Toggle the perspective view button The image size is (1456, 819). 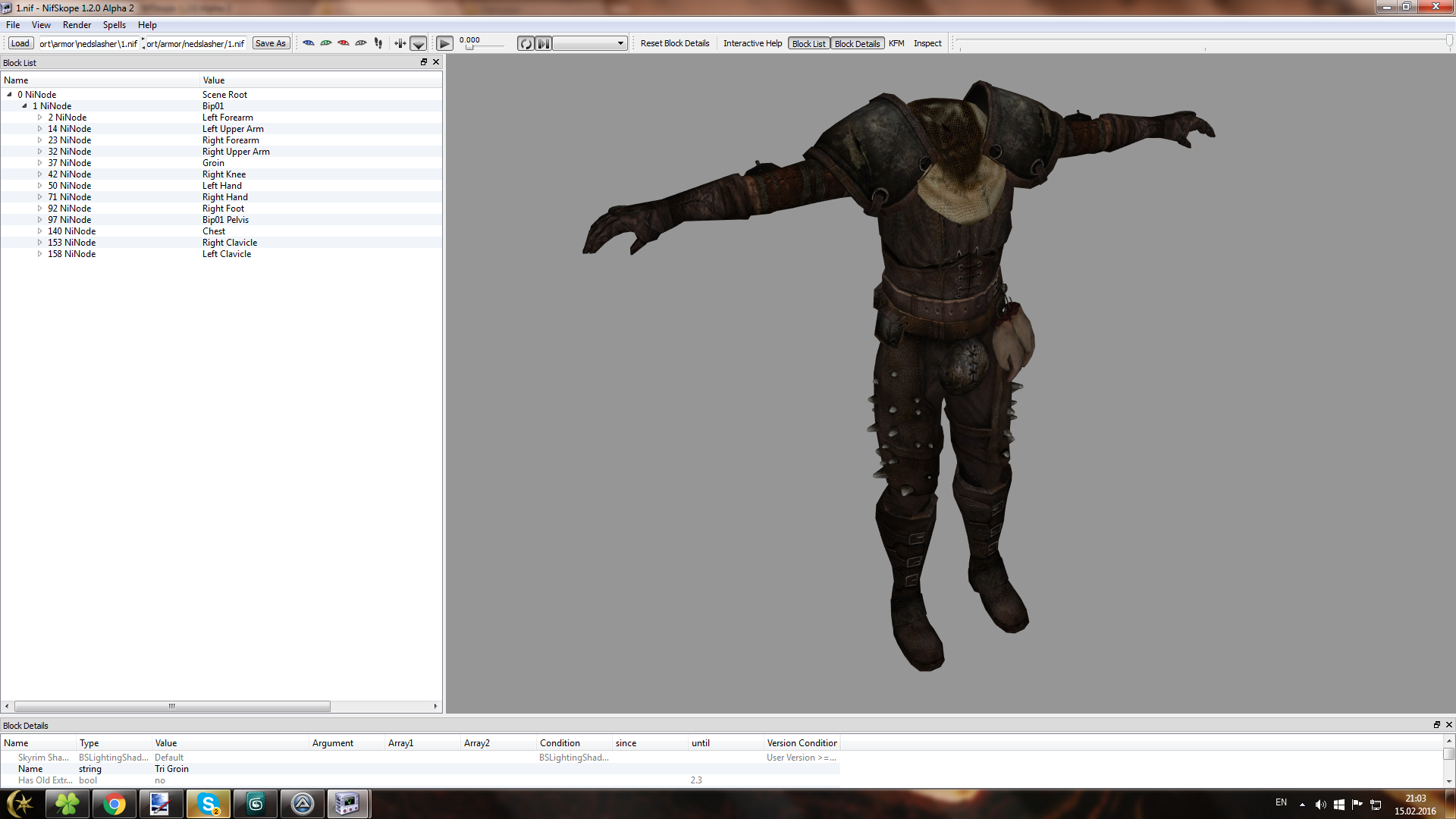coord(419,43)
